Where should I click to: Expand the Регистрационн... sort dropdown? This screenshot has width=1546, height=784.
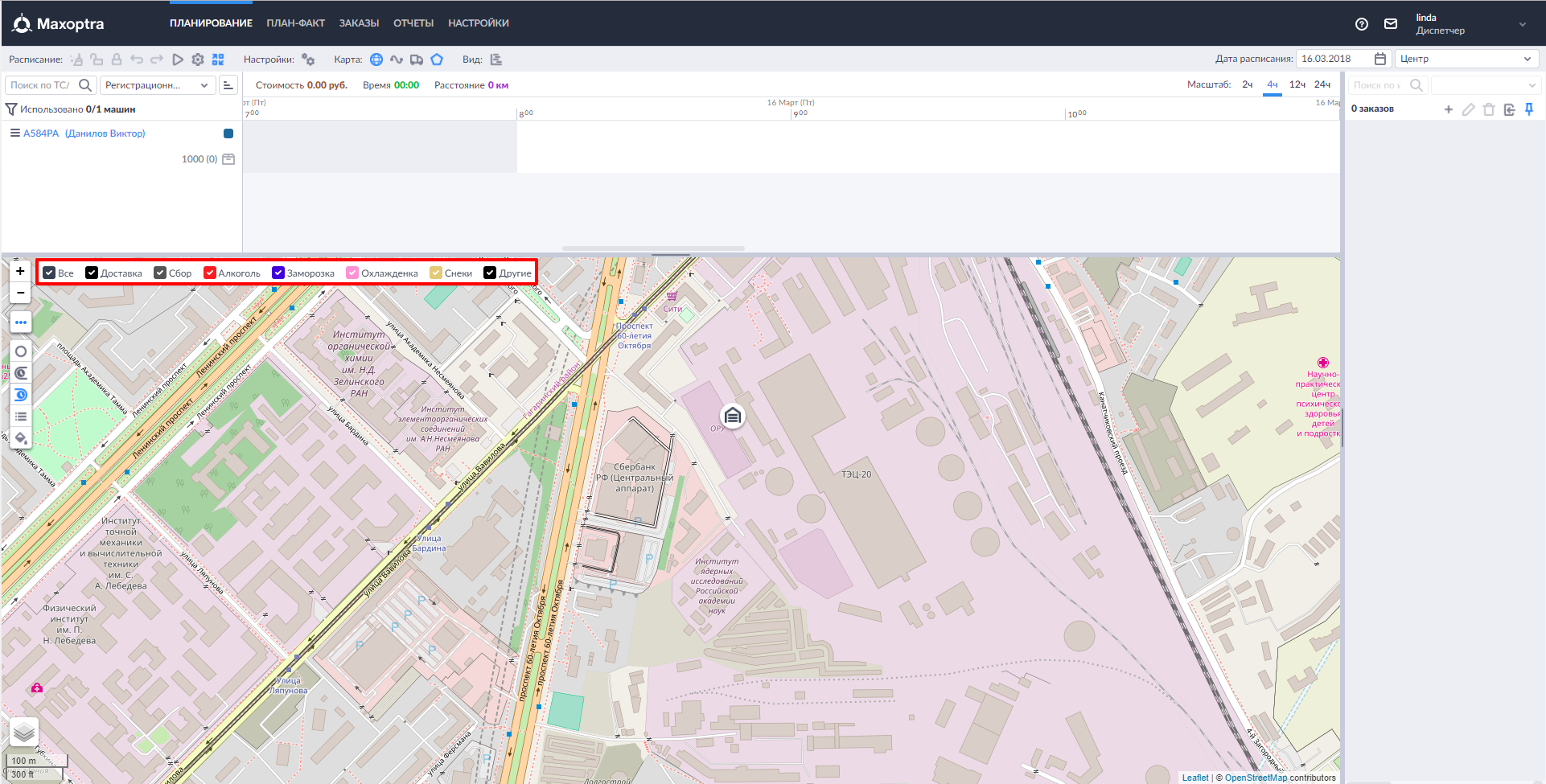tap(157, 85)
